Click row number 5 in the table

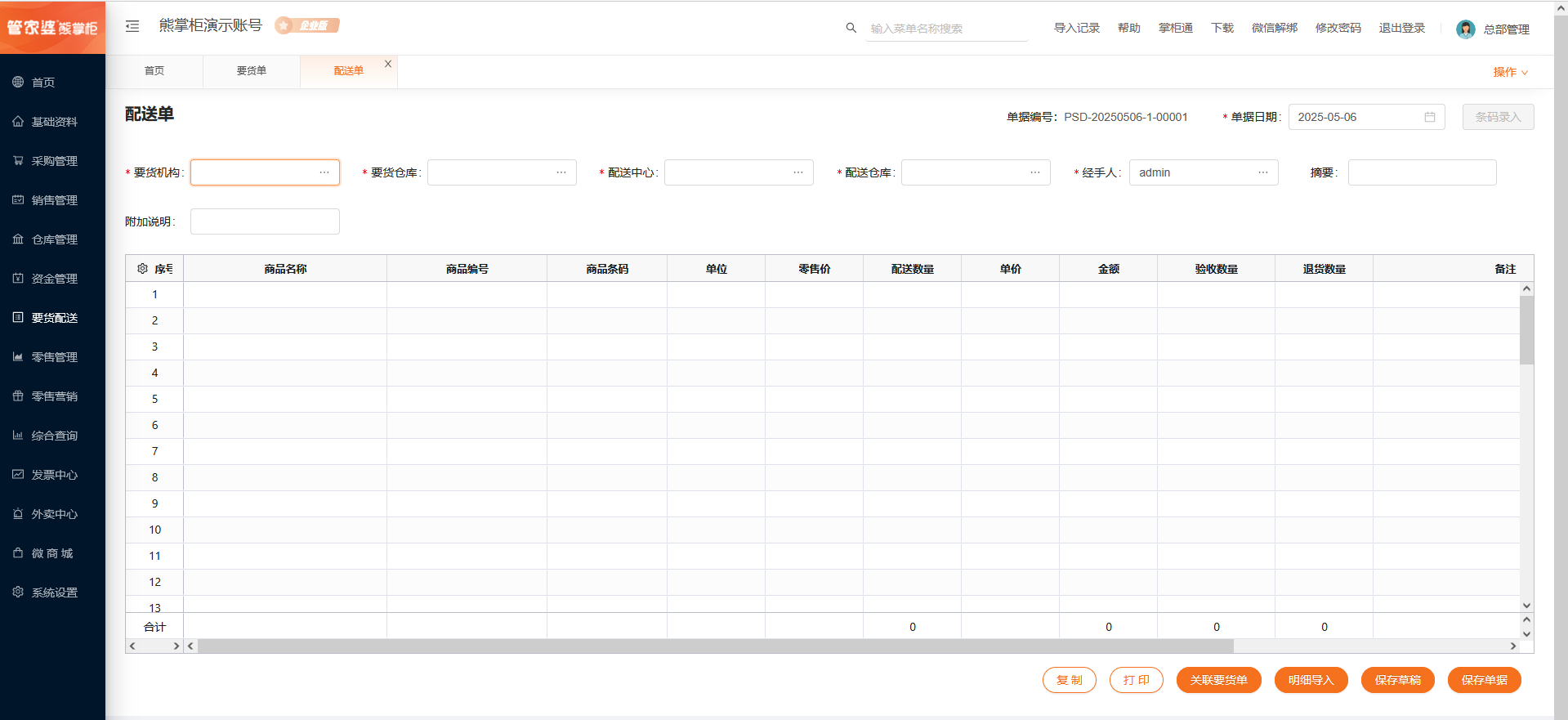pyautogui.click(x=154, y=400)
